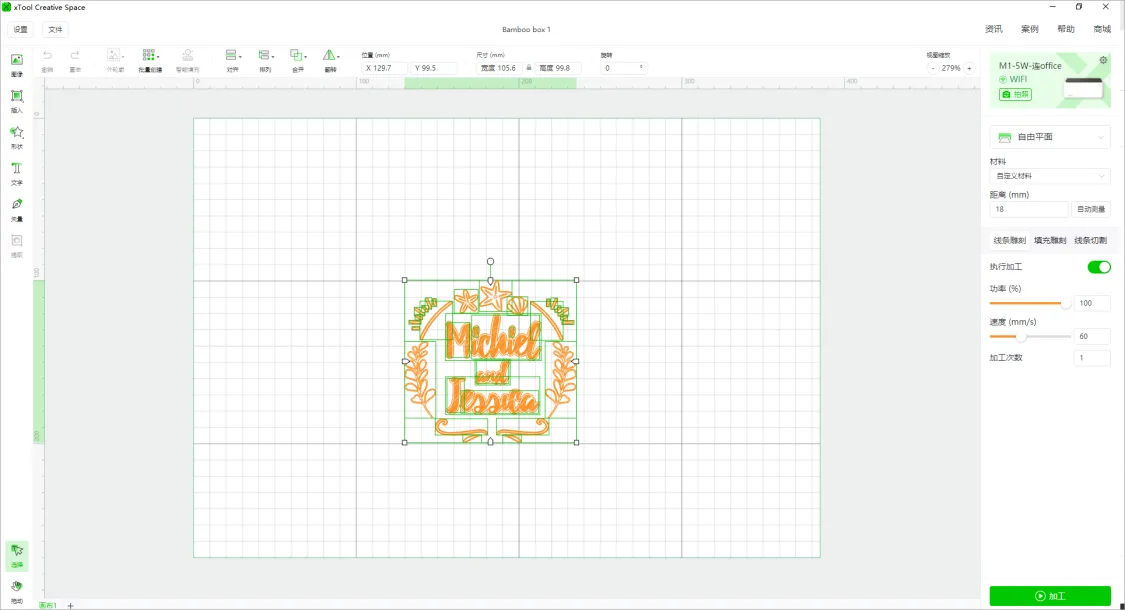Click the 拍照 camera capture button
Viewport: 1125px width, 610px height.
[1015, 94]
